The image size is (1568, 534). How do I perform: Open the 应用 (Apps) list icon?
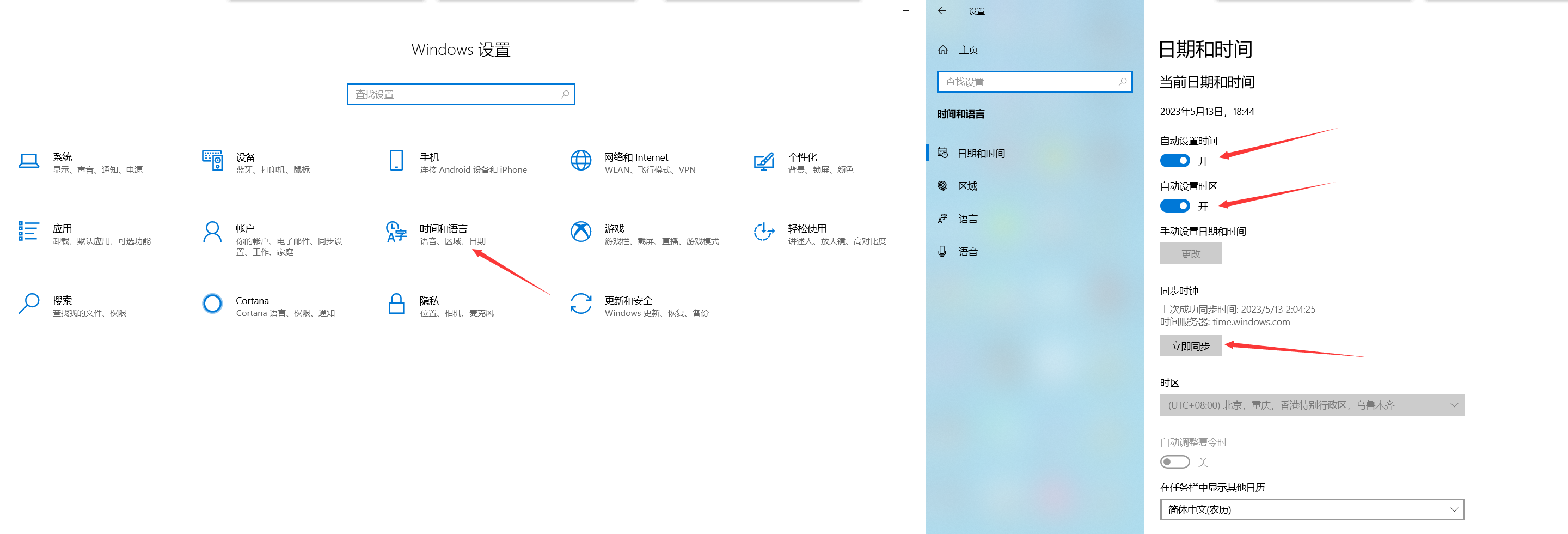[29, 232]
